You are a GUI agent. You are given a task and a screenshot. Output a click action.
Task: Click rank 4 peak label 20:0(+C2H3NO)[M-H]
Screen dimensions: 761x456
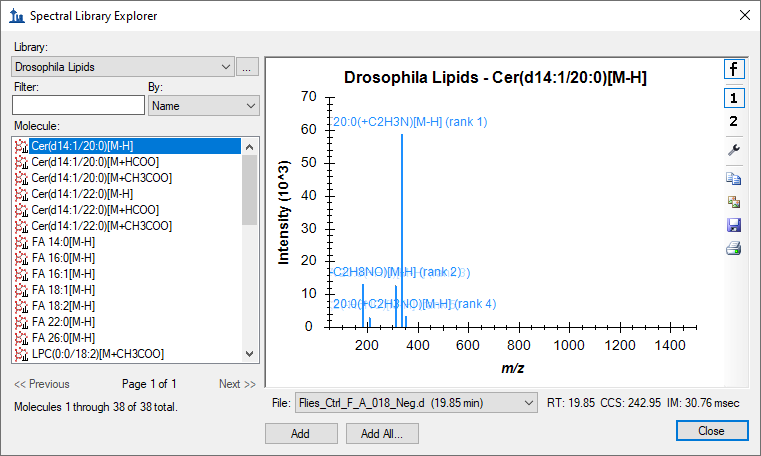point(414,304)
